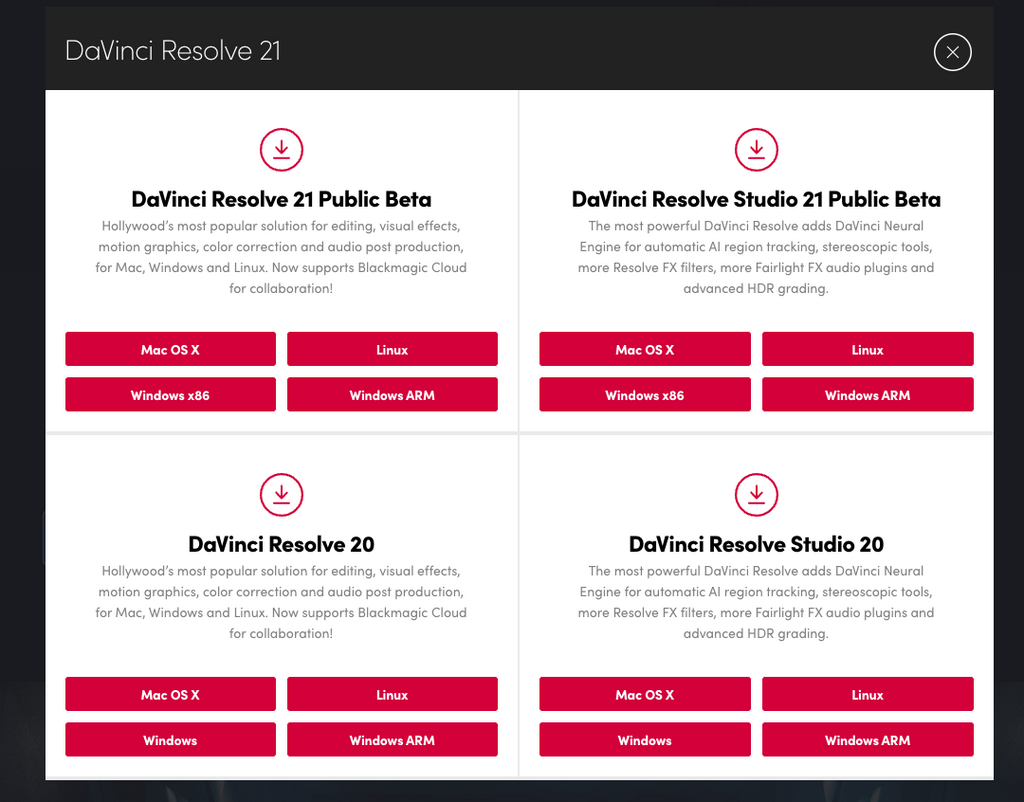Download Linux build of DaVinci Resolve Studio 20
The width and height of the screenshot is (1024, 802).
pos(867,694)
